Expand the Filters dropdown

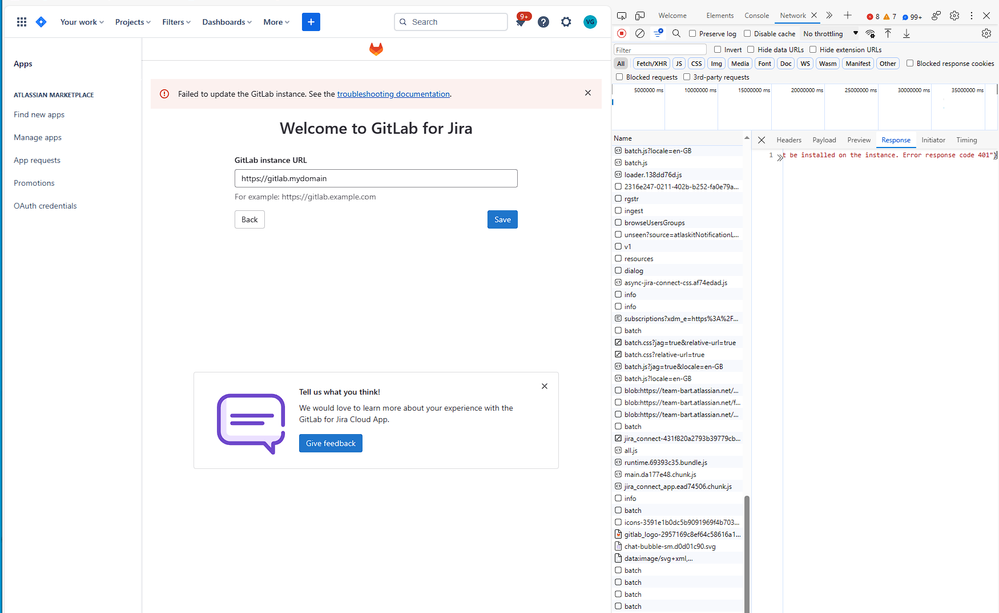click(176, 22)
